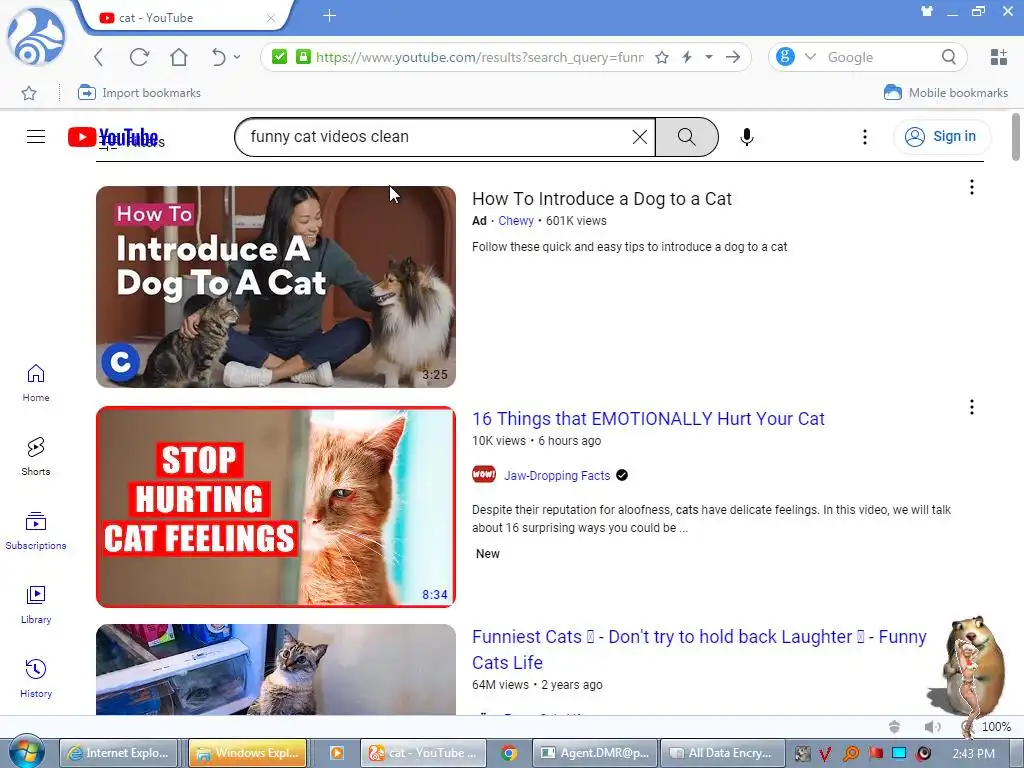Screen dimensions: 1024x768
Task: Clear the YouTube search query with X
Action: 640,136
